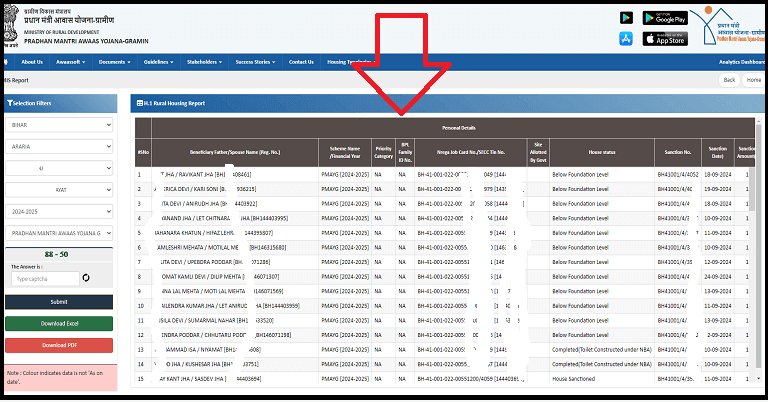Click the Personal Details header band
The width and height of the screenshot is (768, 402).
(453, 128)
